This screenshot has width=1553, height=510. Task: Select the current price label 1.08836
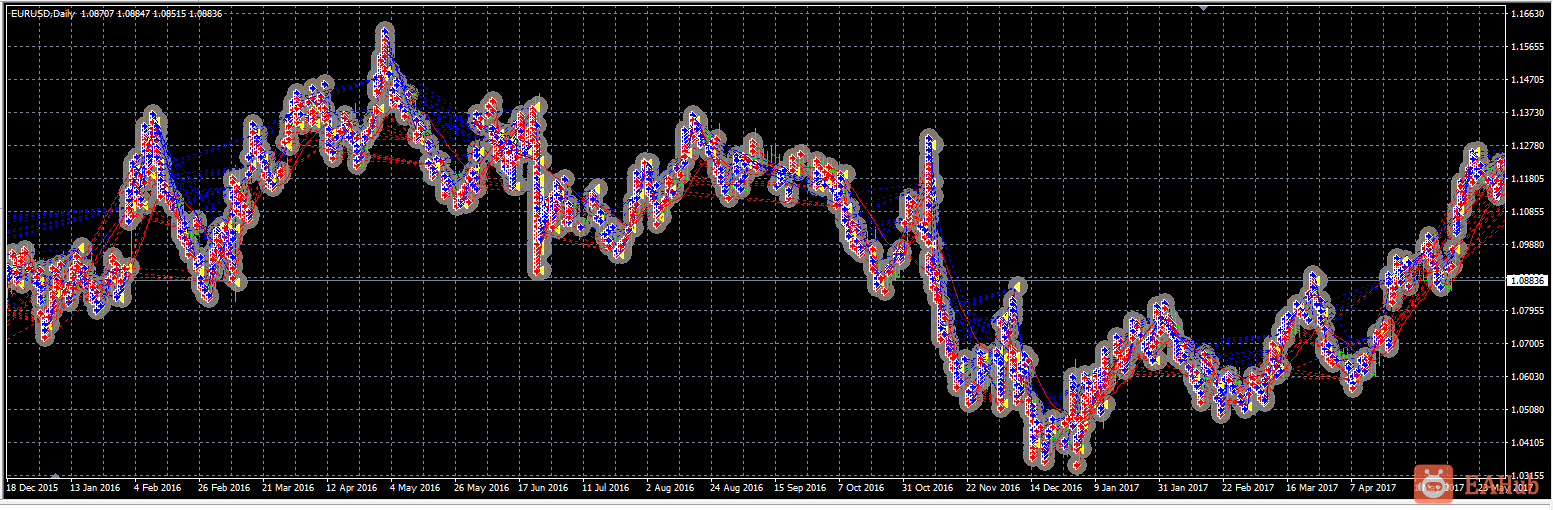pos(1526,281)
